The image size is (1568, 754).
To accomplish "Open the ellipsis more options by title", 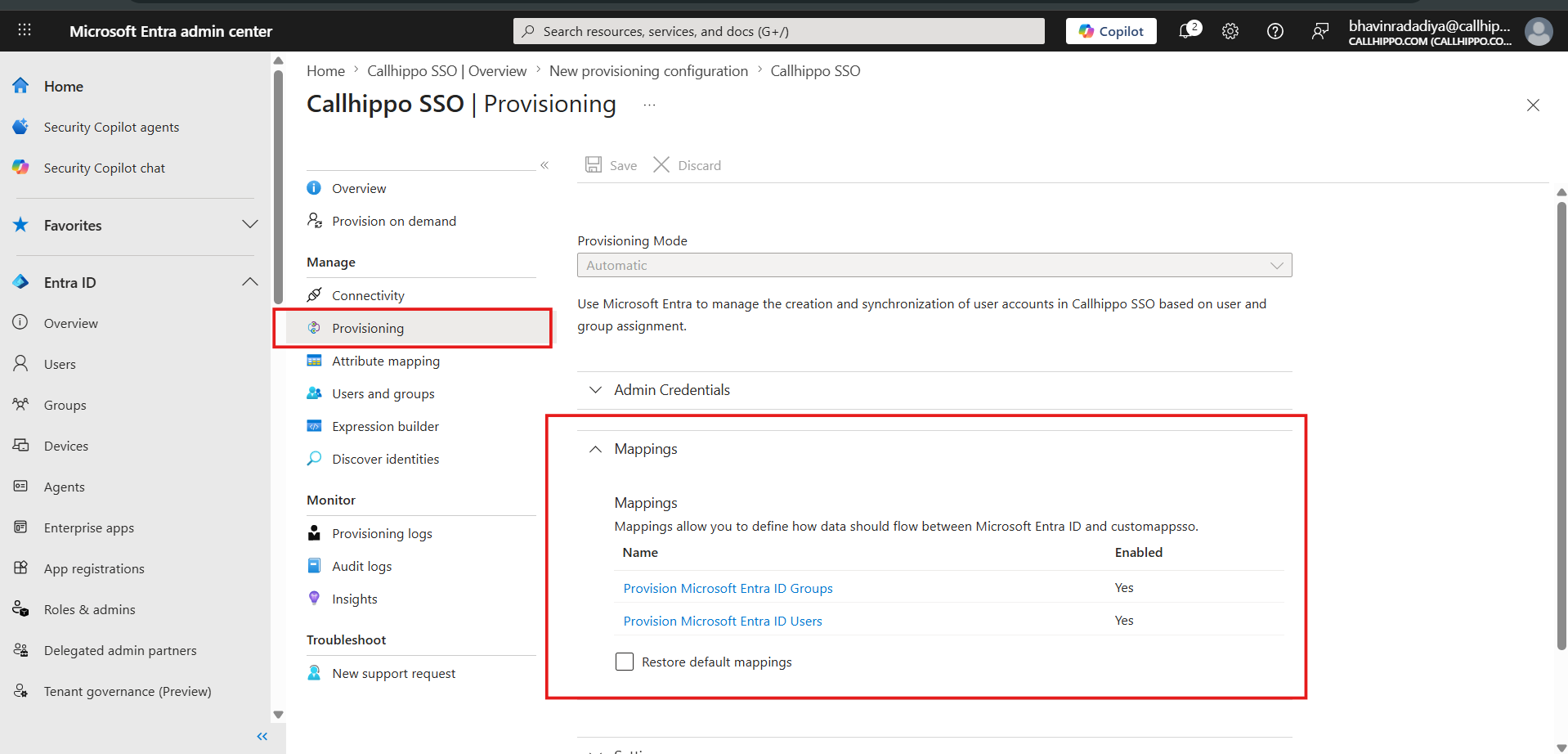I will tap(649, 105).
